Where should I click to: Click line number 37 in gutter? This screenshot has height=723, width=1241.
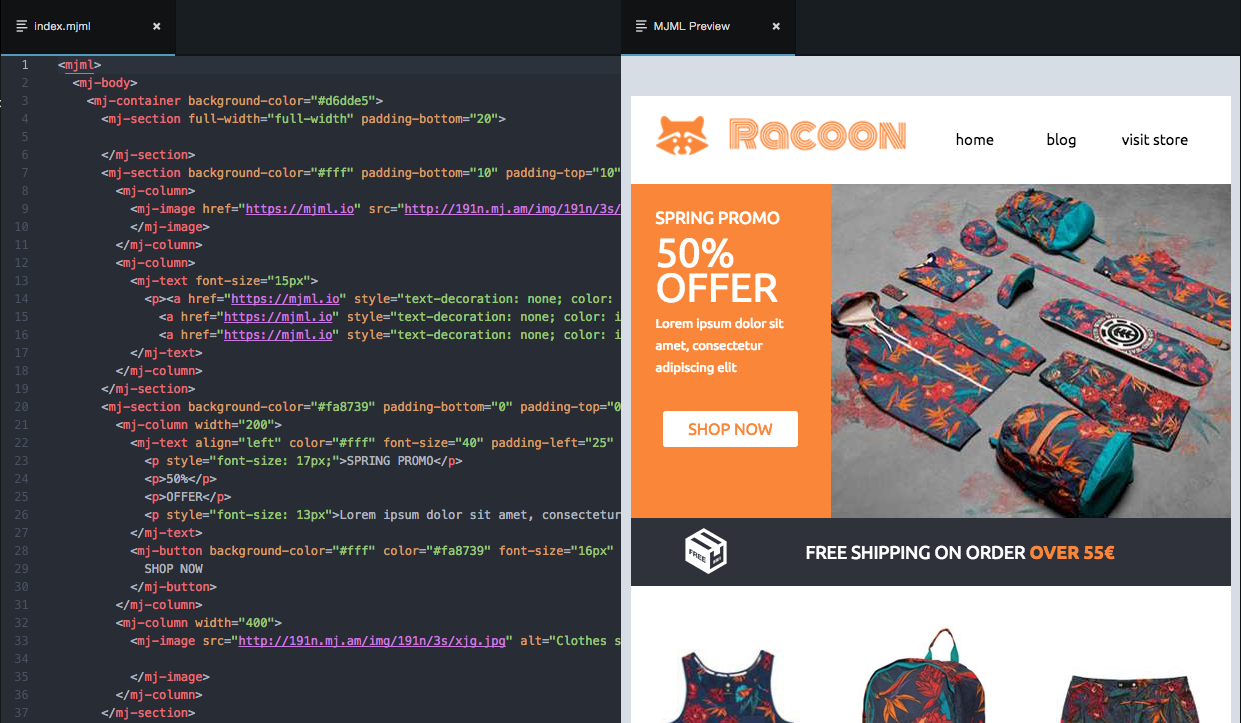(x=22, y=713)
